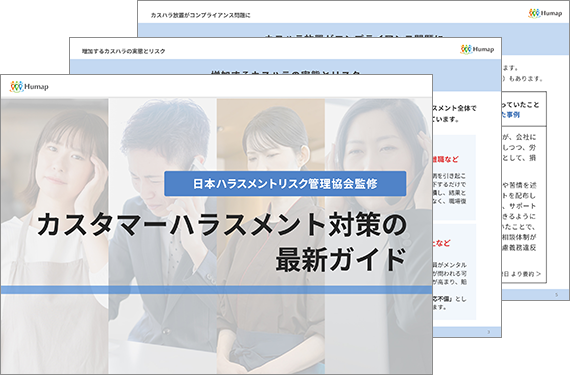Viewport: 570px width, 375px height.
Task: Open the 増加するカスハラの実態とリスク slide header
Action: click(124, 51)
